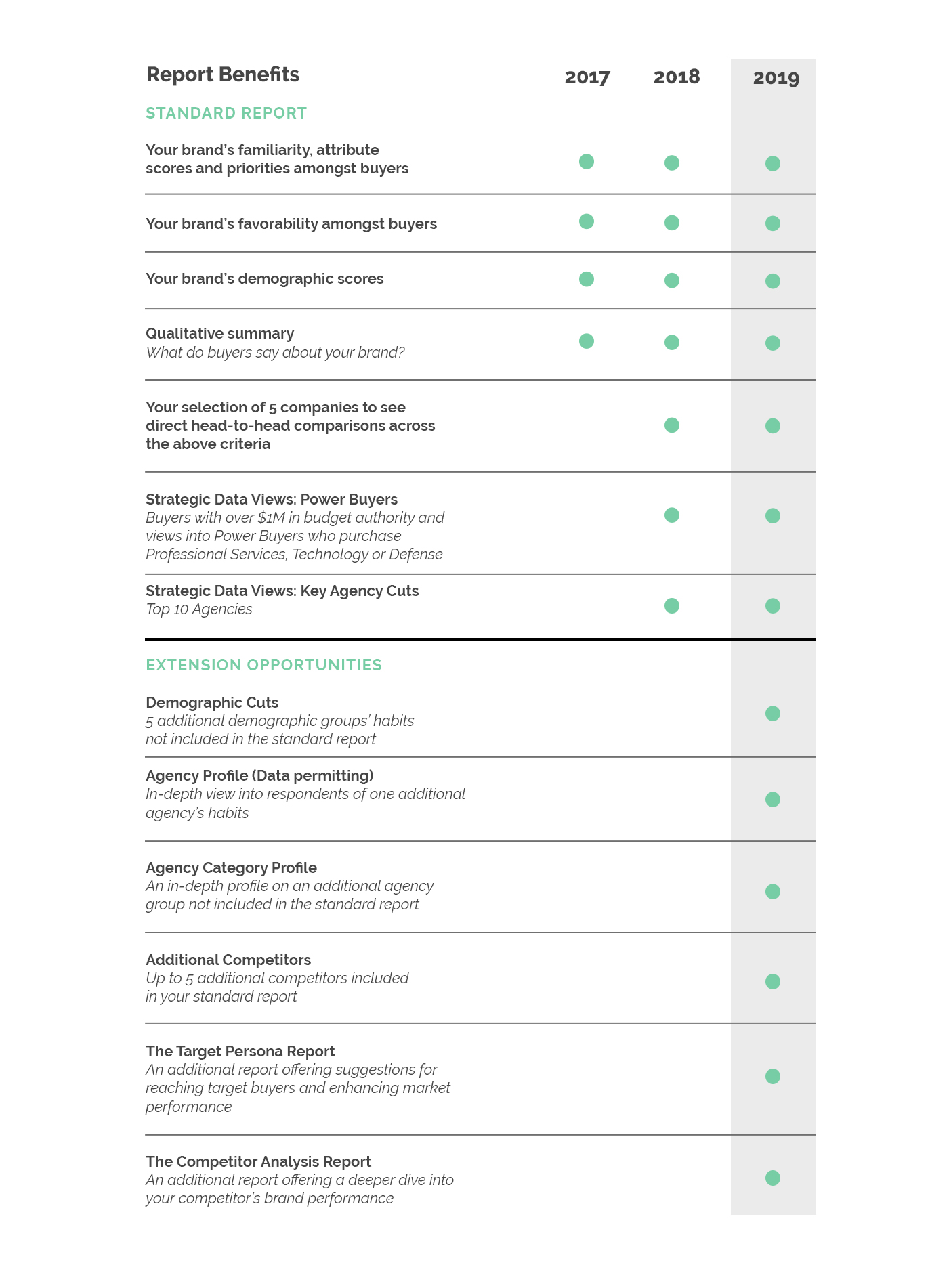Click the 2017 dot for brand favorability
This screenshot has height=1288, width=951.
[x=587, y=221]
